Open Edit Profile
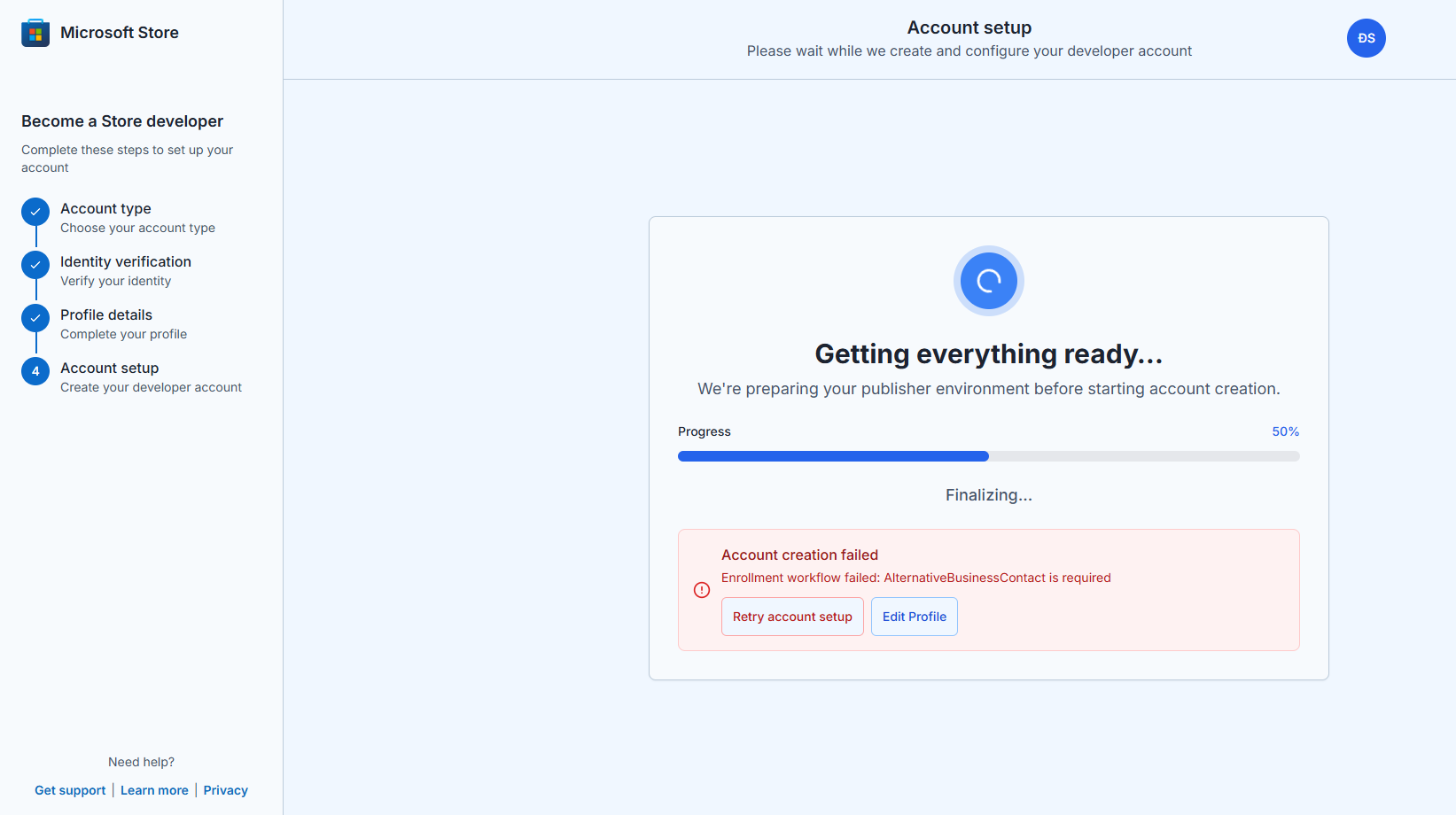Screen dimensions: 1456x815 pyautogui.click(x=914, y=617)
